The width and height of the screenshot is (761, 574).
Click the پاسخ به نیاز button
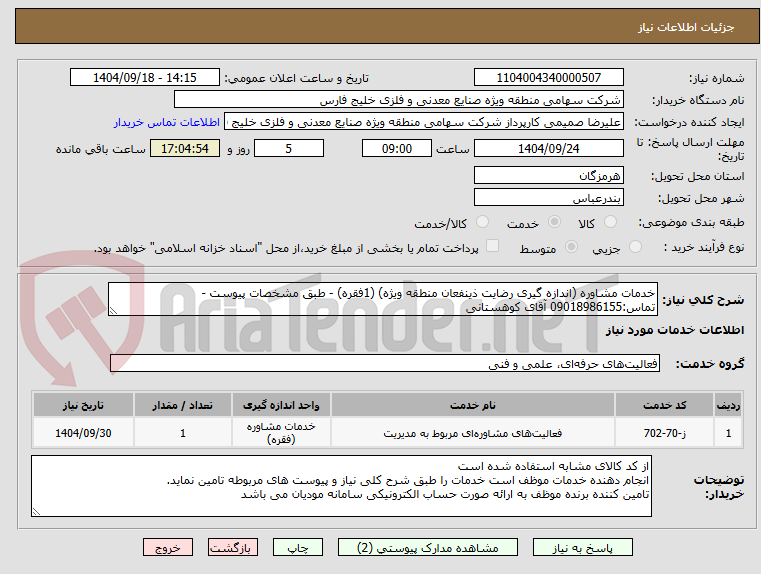(582, 547)
